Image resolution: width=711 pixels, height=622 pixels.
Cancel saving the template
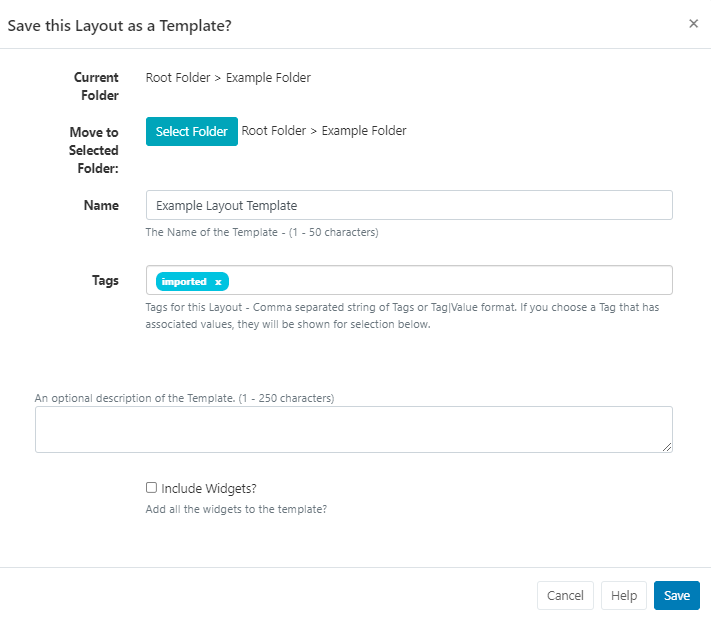[565, 595]
